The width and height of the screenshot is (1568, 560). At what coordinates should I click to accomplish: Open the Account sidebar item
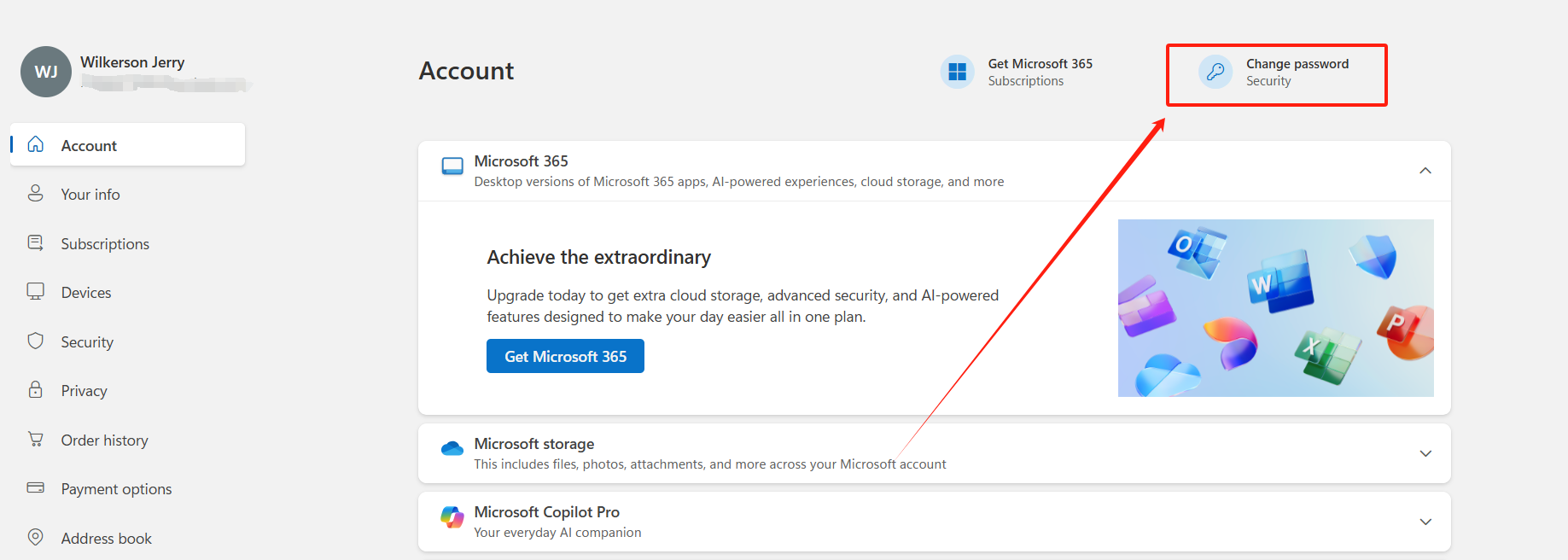(128, 144)
